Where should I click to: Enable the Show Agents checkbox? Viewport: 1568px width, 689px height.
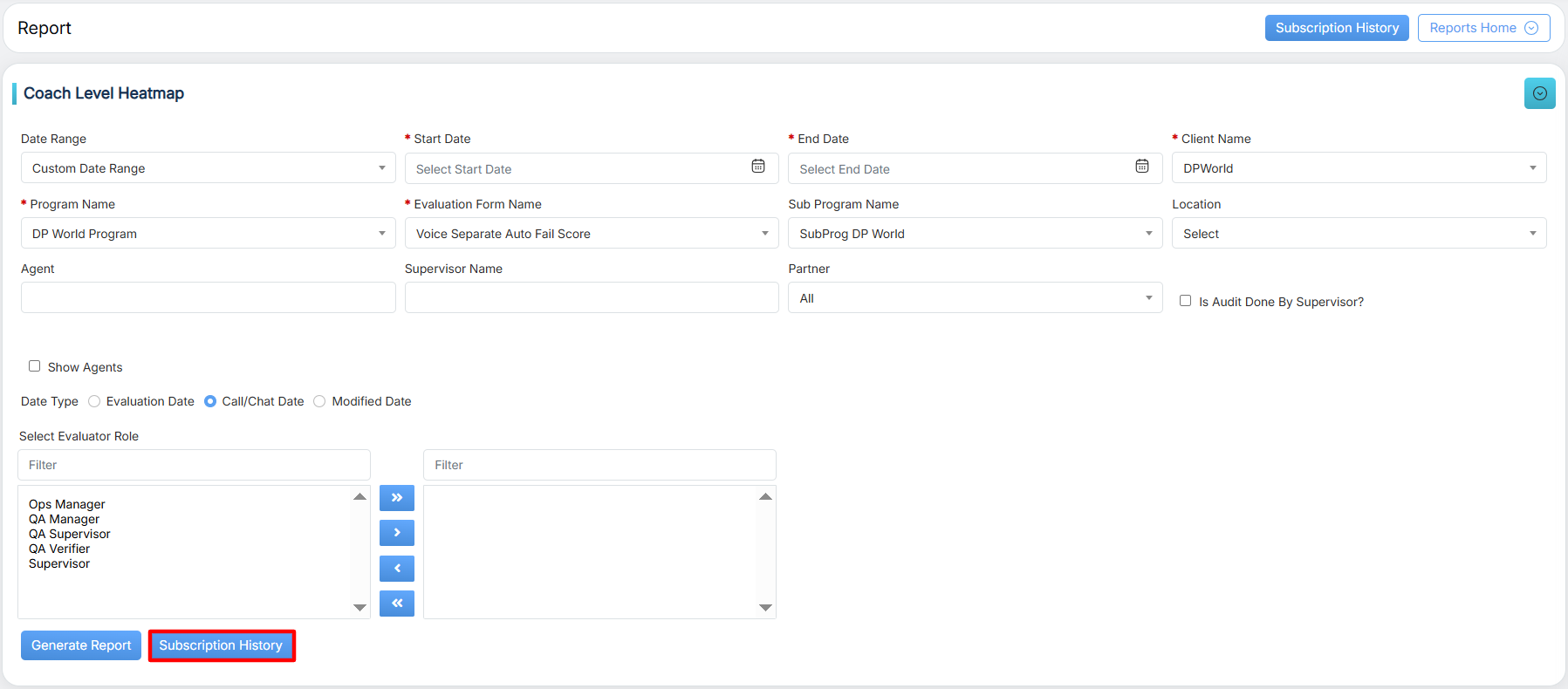(35, 366)
